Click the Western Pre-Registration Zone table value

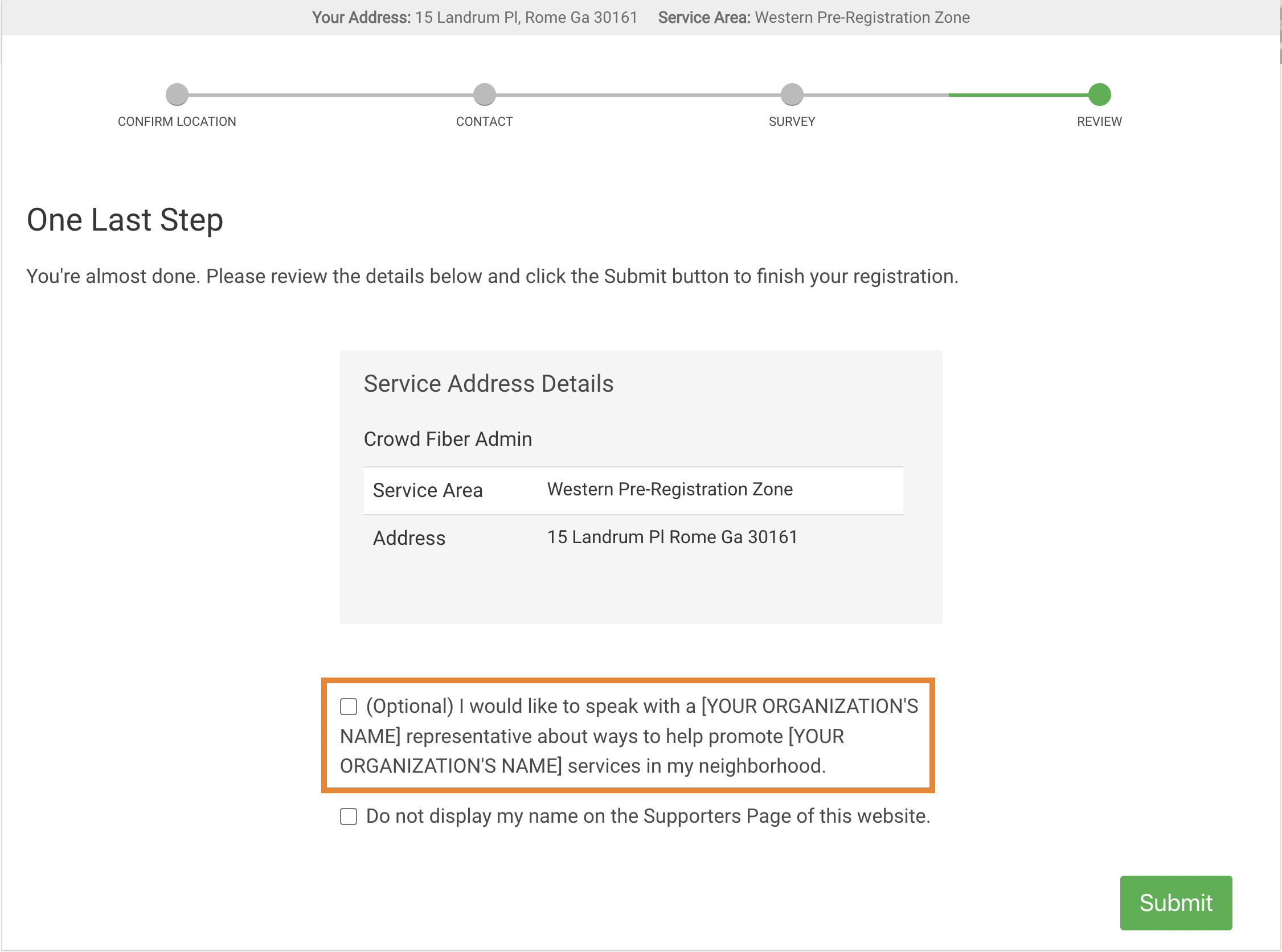pyautogui.click(x=669, y=489)
